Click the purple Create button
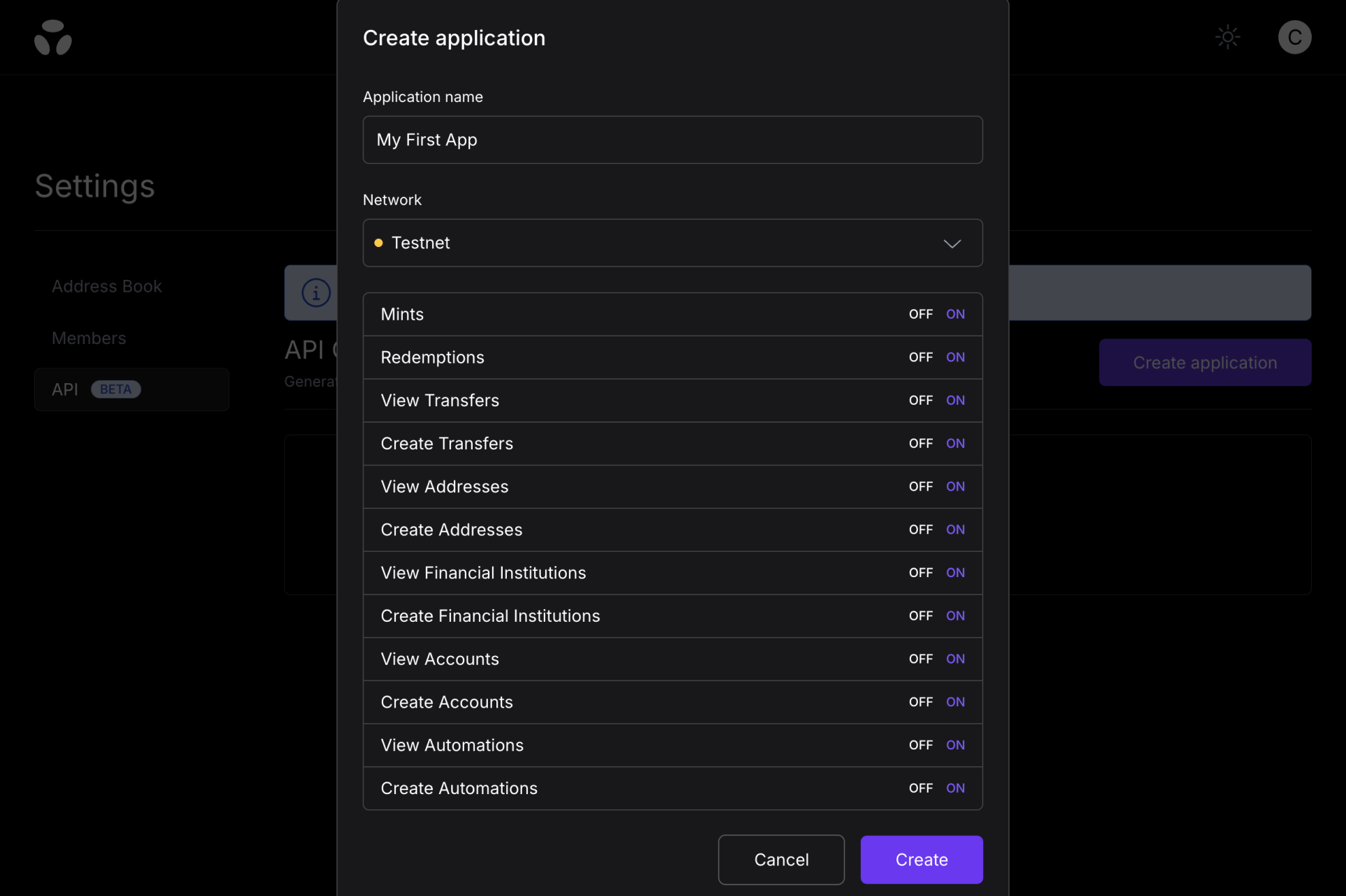This screenshot has width=1346, height=896. 921,860
